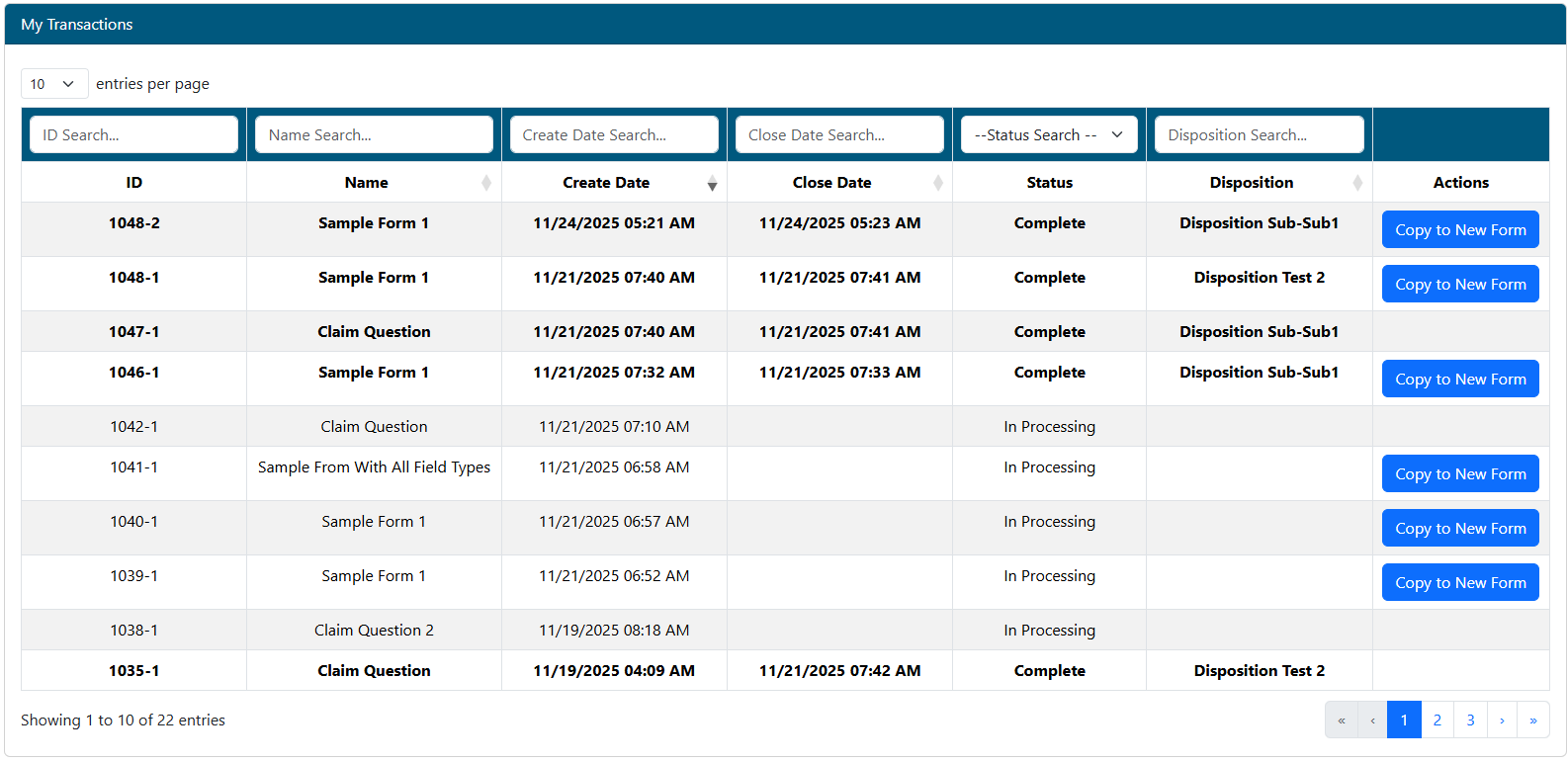Click the Close Date sort arrows
This screenshot has height=763, width=1568.
pyautogui.click(x=938, y=183)
